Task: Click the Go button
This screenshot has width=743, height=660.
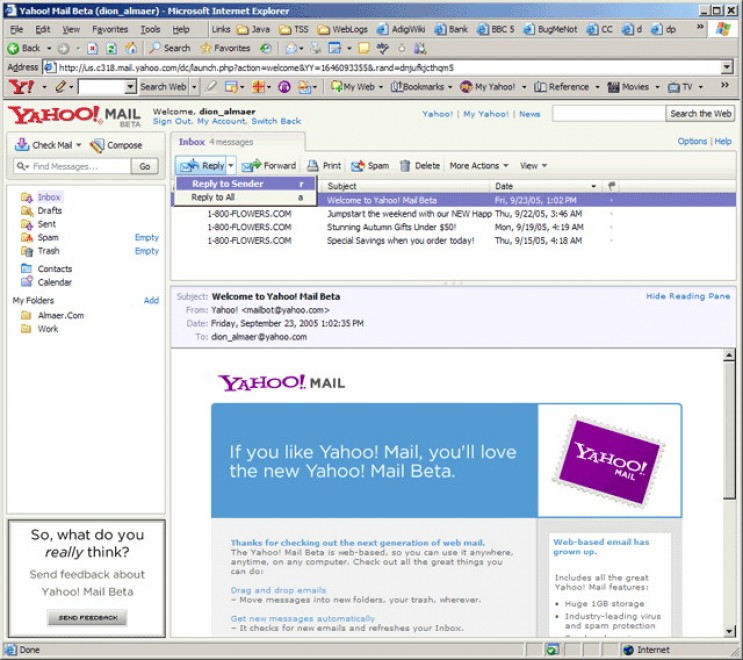Action: click(x=145, y=166)
